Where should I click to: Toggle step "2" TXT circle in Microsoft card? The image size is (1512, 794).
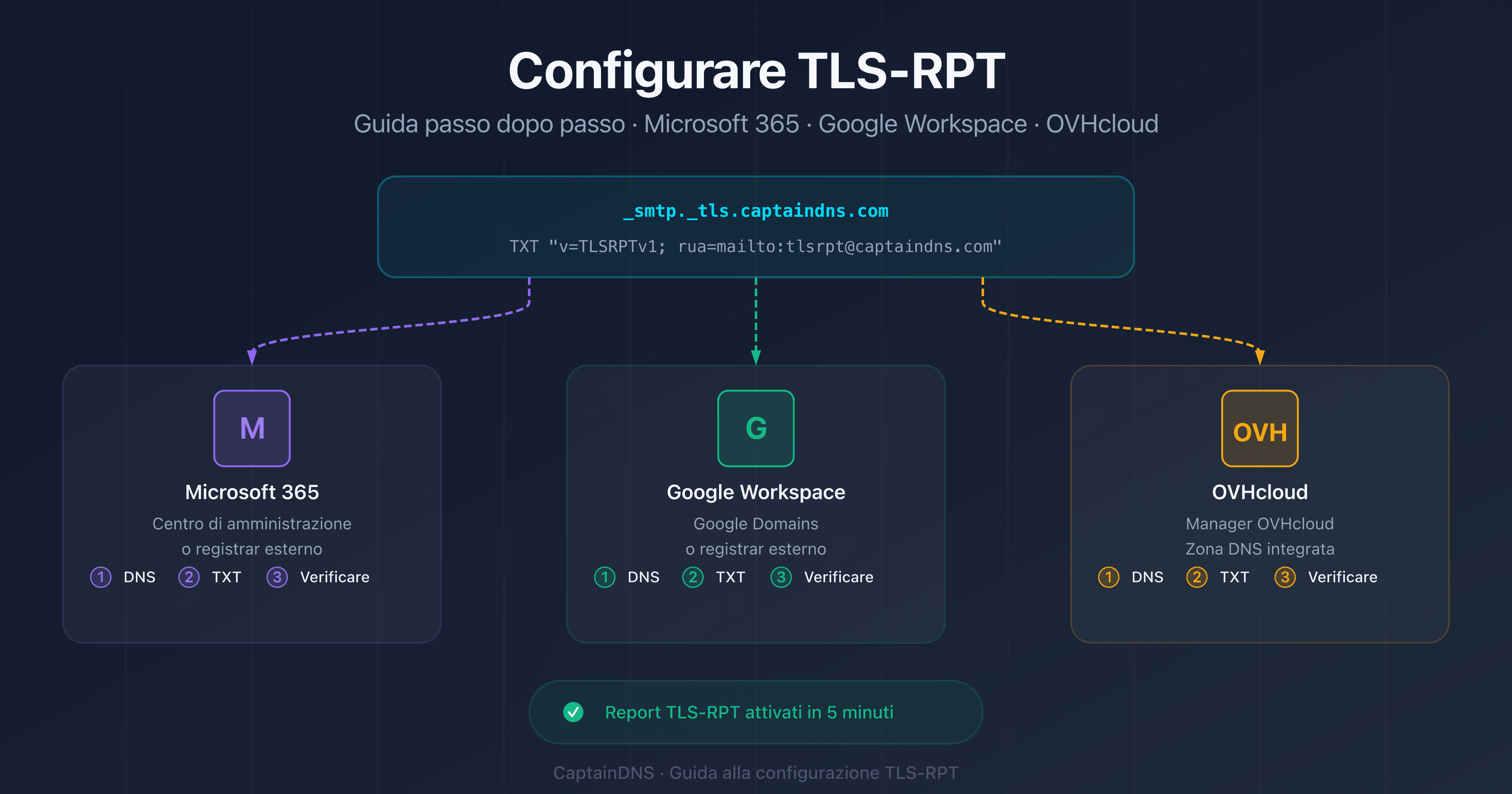click(189, 577)
